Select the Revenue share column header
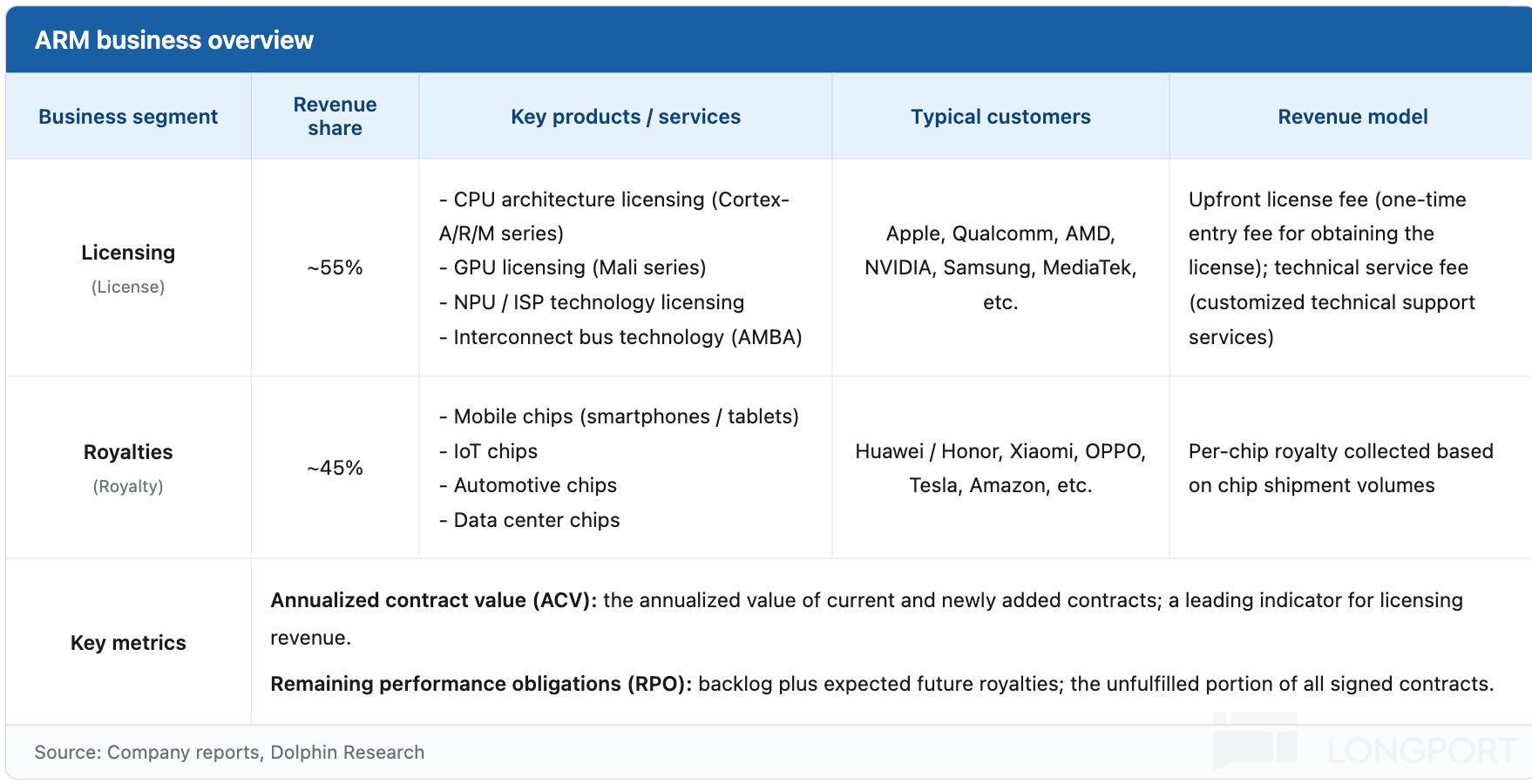 point(335,116)
